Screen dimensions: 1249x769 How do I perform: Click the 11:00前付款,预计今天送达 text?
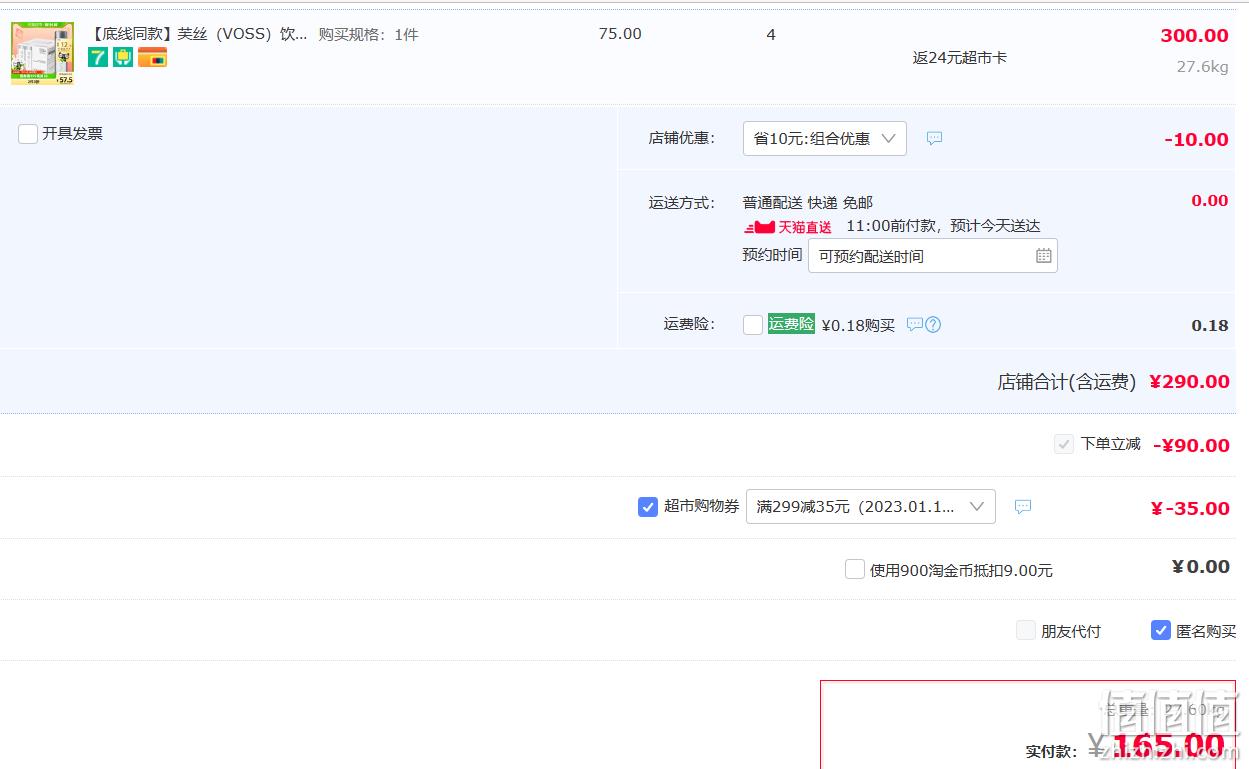pyautogui.click(x=943, y=226)
